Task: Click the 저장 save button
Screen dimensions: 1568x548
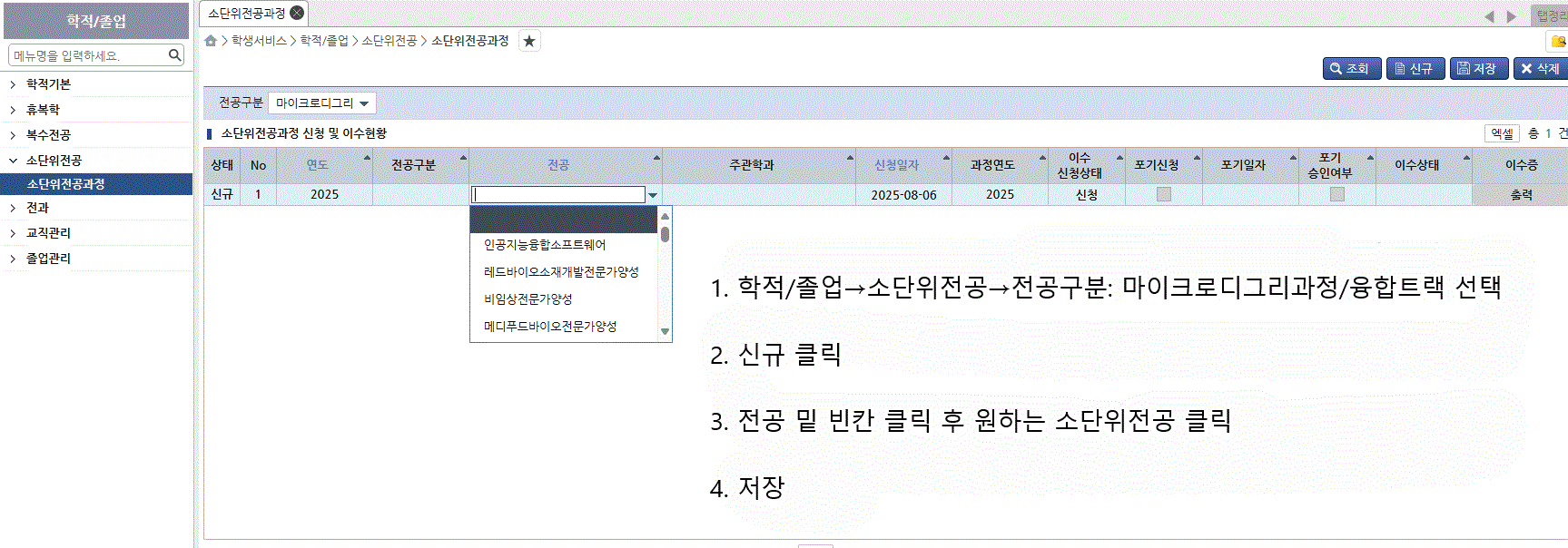Action: [x=1478, y=69]
